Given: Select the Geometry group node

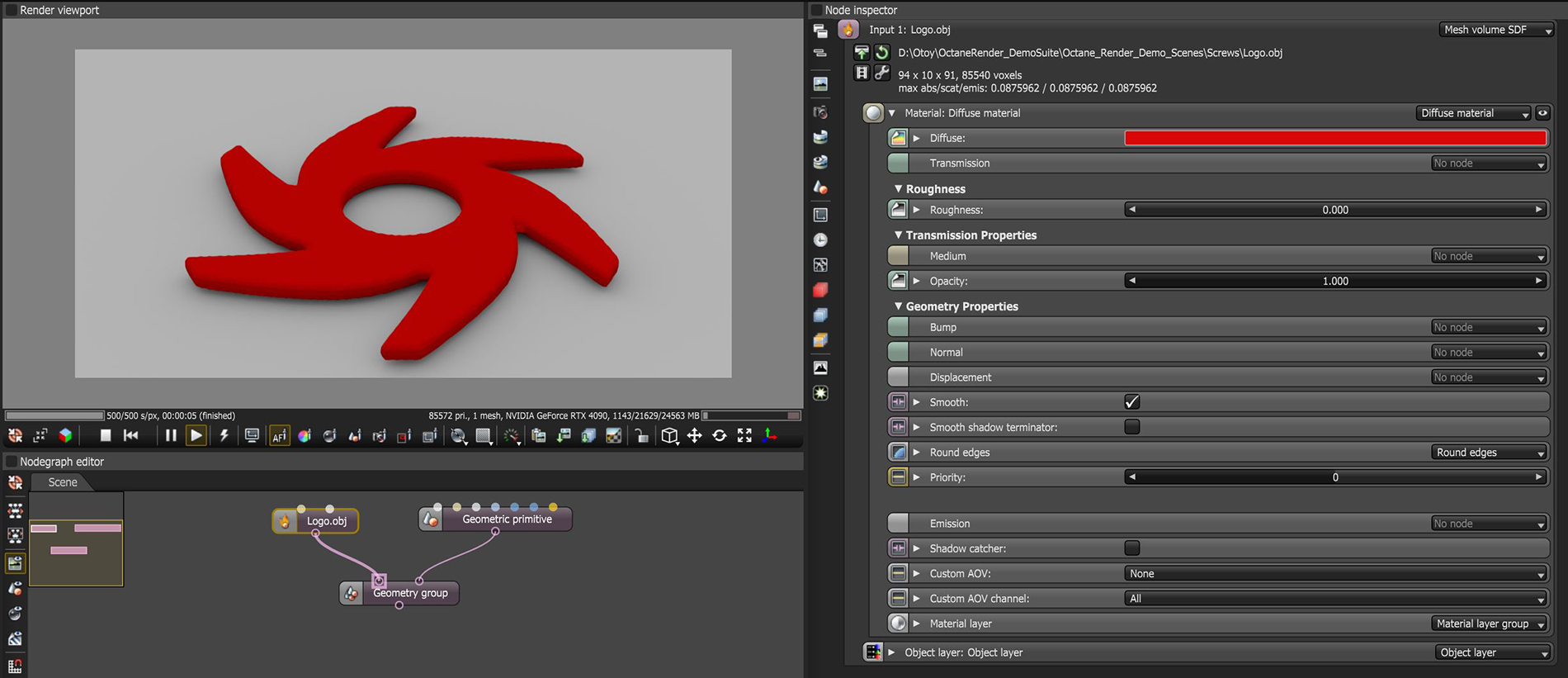Looking at the screenshot, I should (x=399, y=593).
